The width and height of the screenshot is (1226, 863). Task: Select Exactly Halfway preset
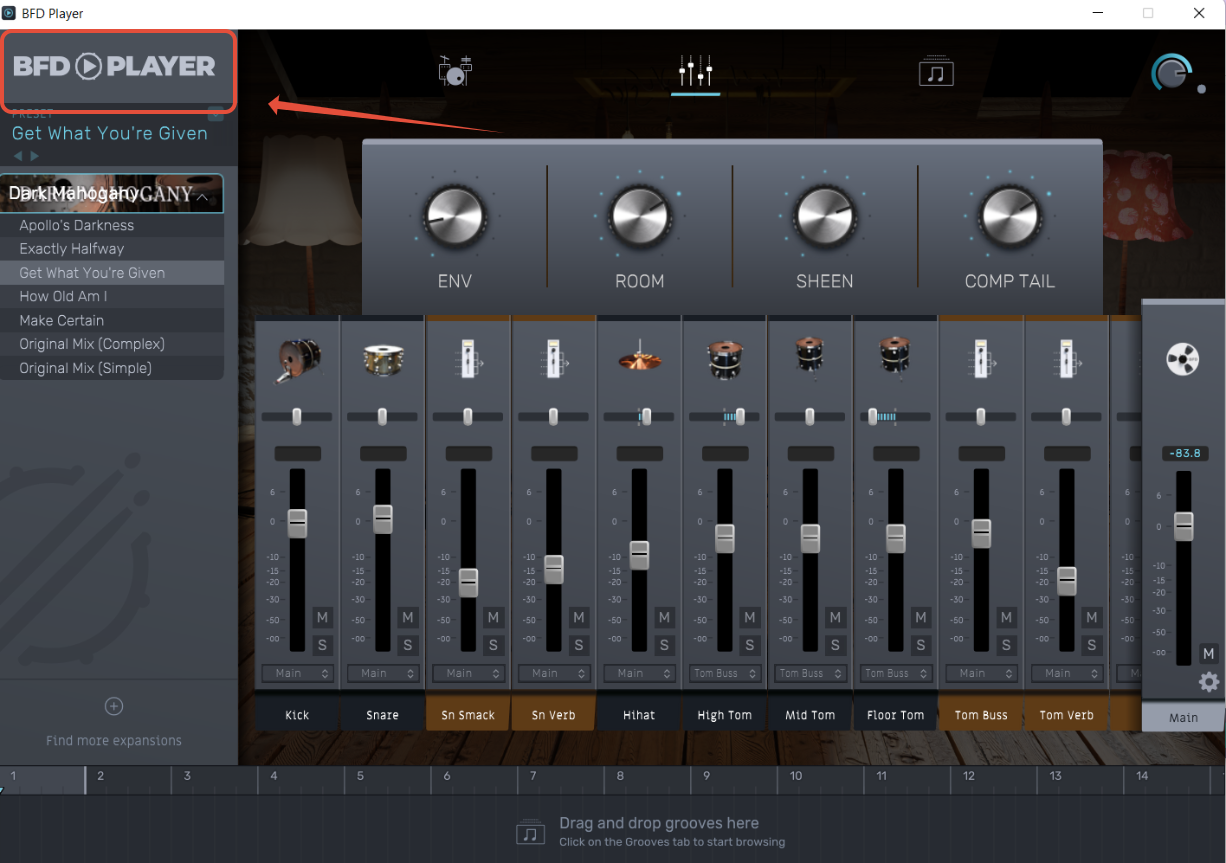(x=112, y=249)
